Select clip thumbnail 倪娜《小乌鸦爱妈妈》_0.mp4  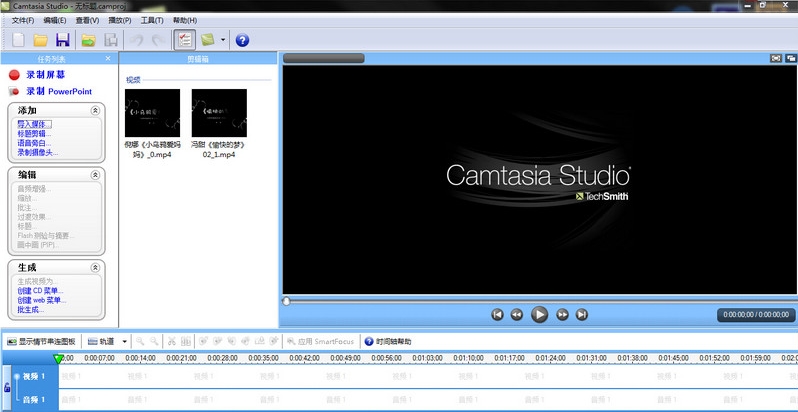coord(152,113)
